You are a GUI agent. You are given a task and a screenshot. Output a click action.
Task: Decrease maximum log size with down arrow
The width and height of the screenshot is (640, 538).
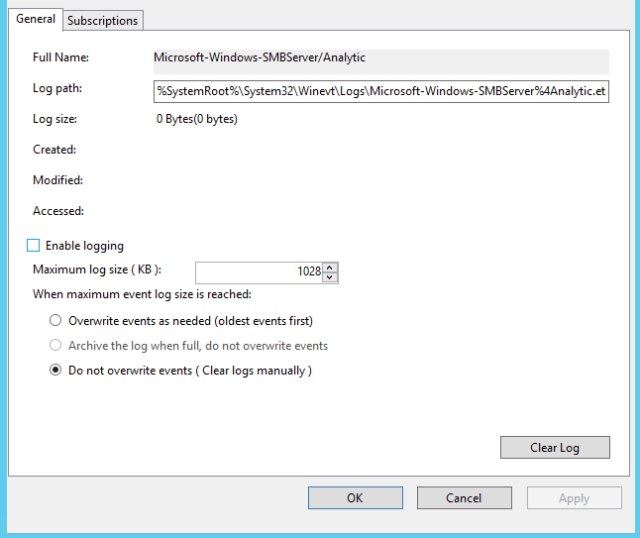[x=330, y=277]
